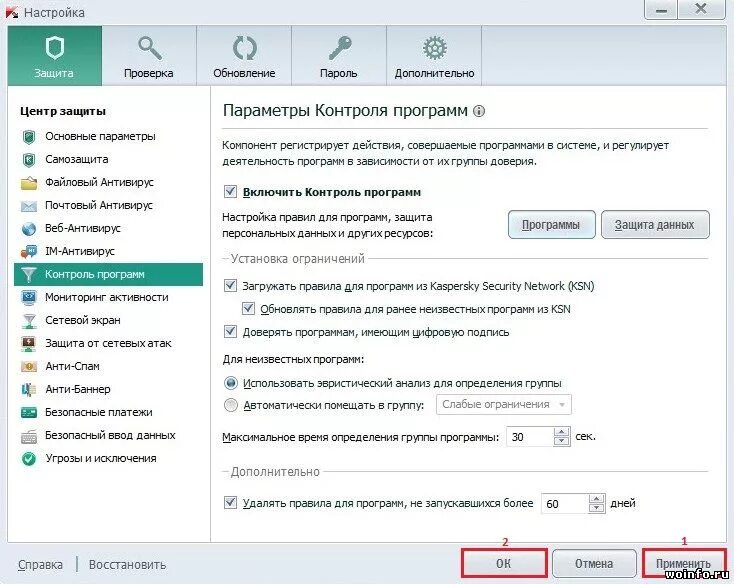The width and height of the screenshot is (734, 584).
Task: Open Почтовый Антивирус settings
Action: point(99,205)
